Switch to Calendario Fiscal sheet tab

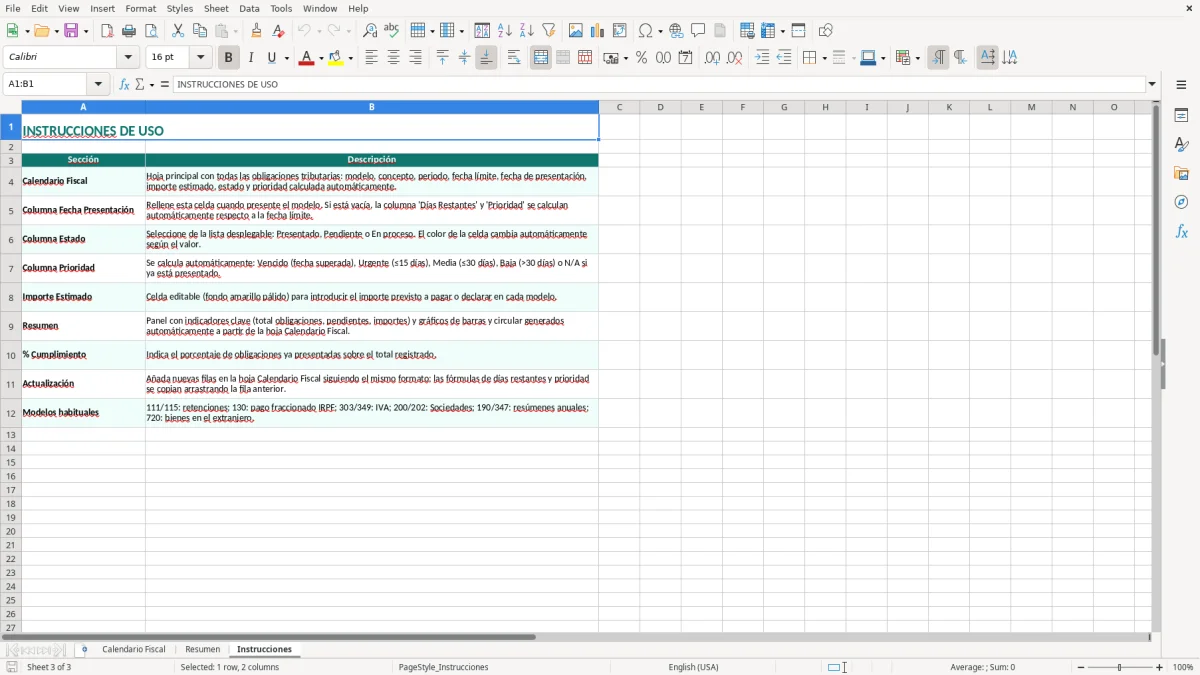(x=134, y=650)
